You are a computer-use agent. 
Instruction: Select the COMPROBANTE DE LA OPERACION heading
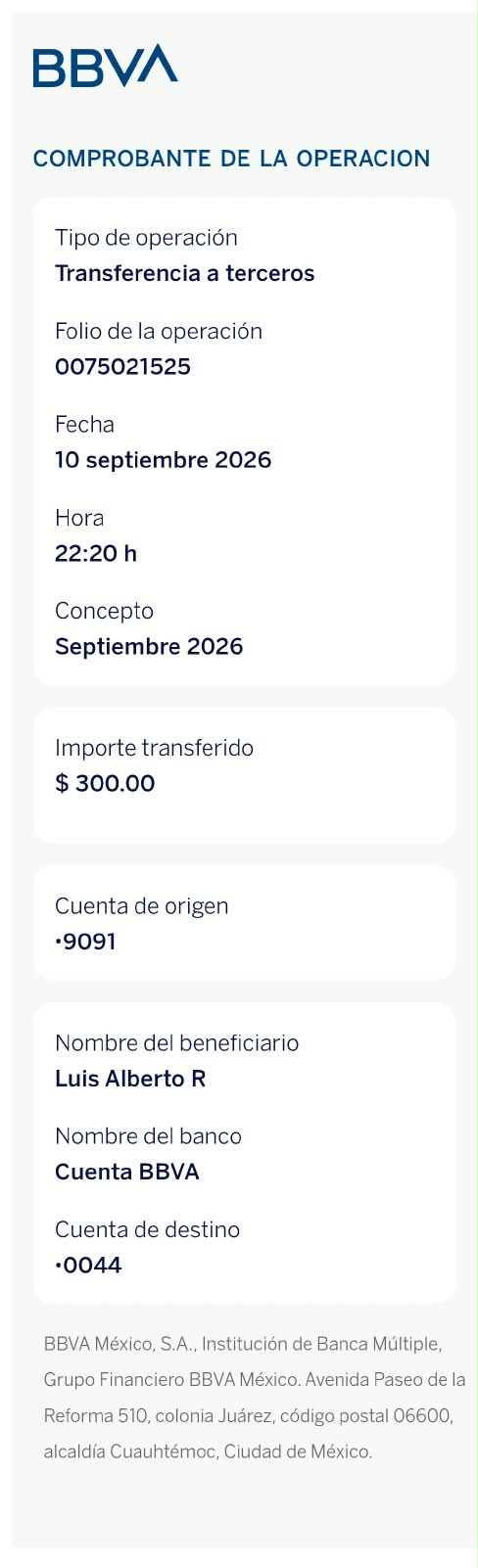point(232,159)
